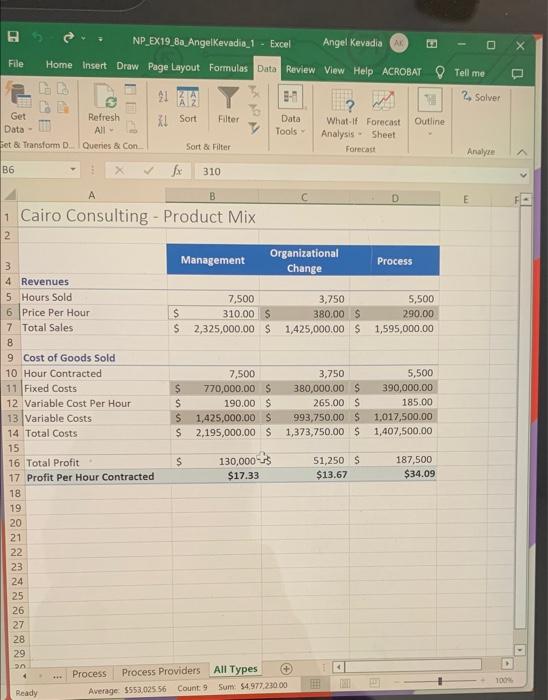Sort A to Z ascending icon
548x700 pixels.
163,96
